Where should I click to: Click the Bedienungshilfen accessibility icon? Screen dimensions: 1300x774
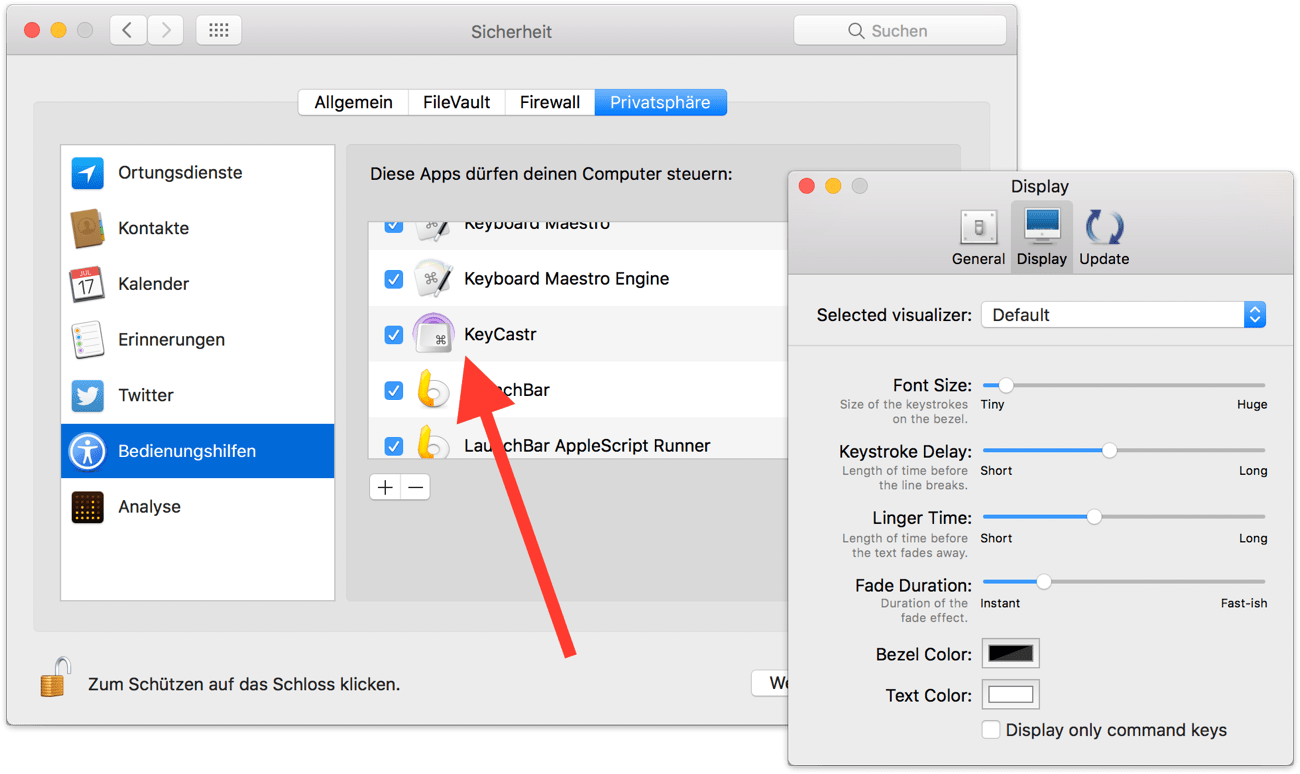88,451
